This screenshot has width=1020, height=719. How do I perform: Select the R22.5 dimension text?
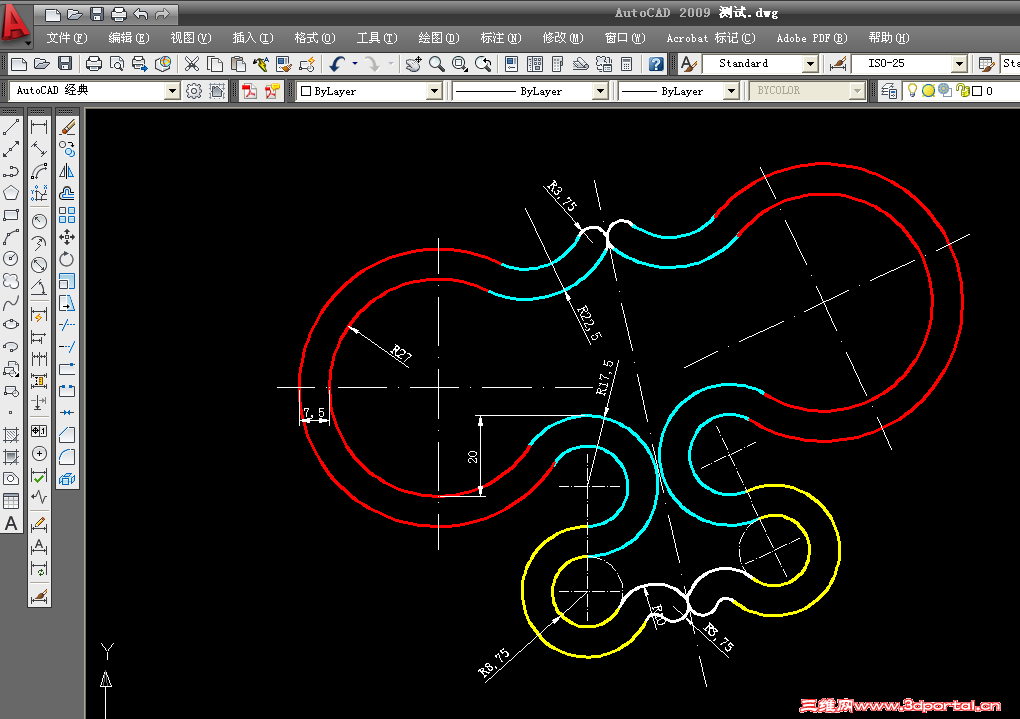(x=589, y=323)
